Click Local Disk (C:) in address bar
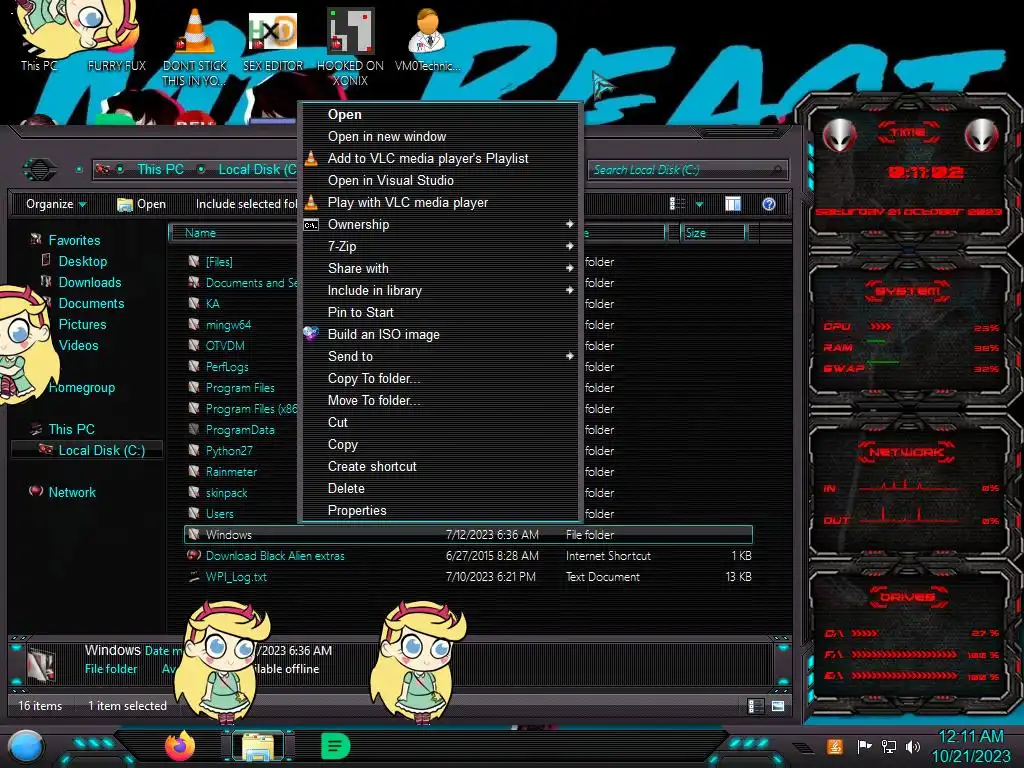Screen dimensions: 1024x768 (257, 170)
